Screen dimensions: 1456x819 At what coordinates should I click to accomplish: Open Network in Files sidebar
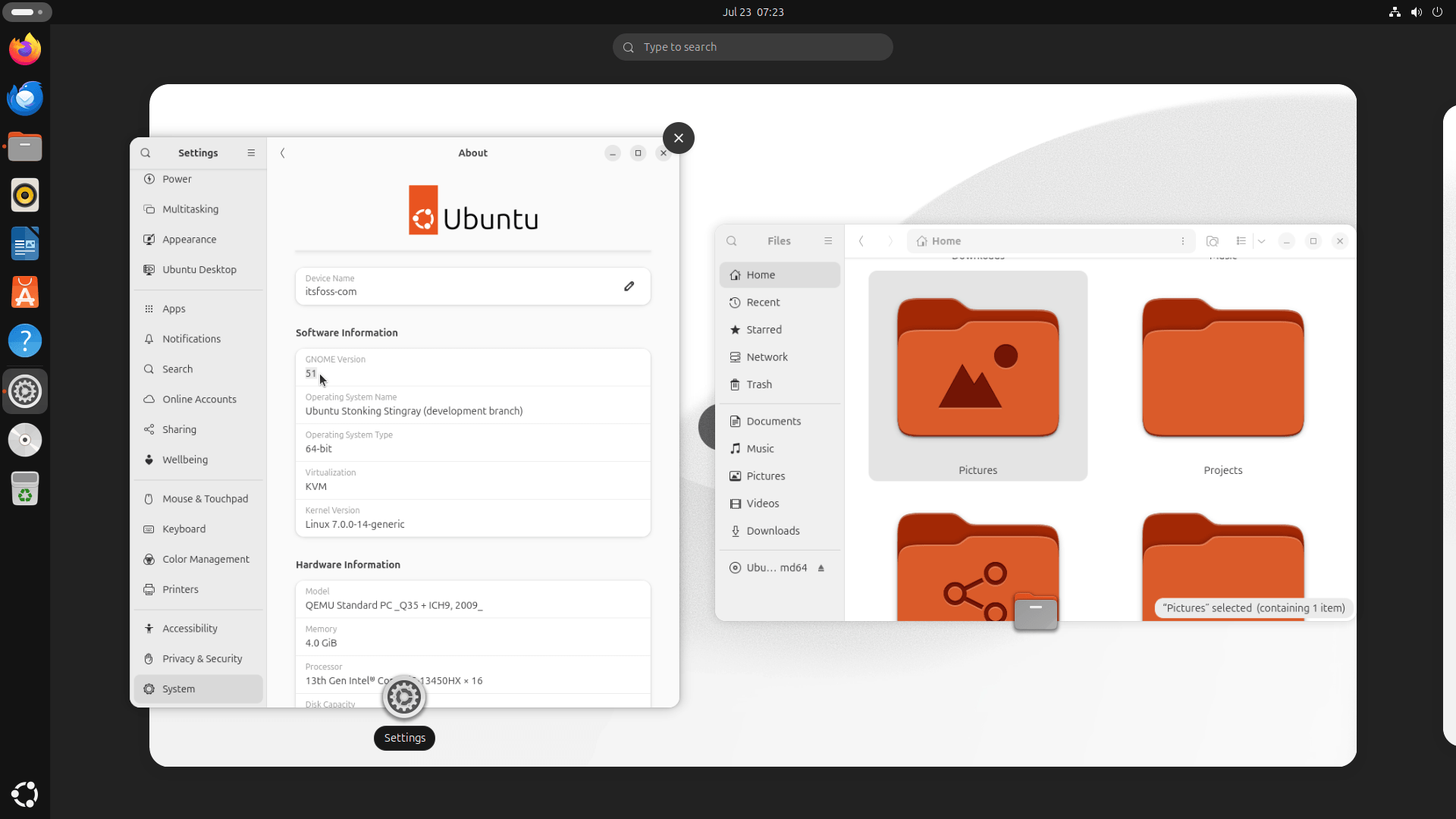(780, 357)
